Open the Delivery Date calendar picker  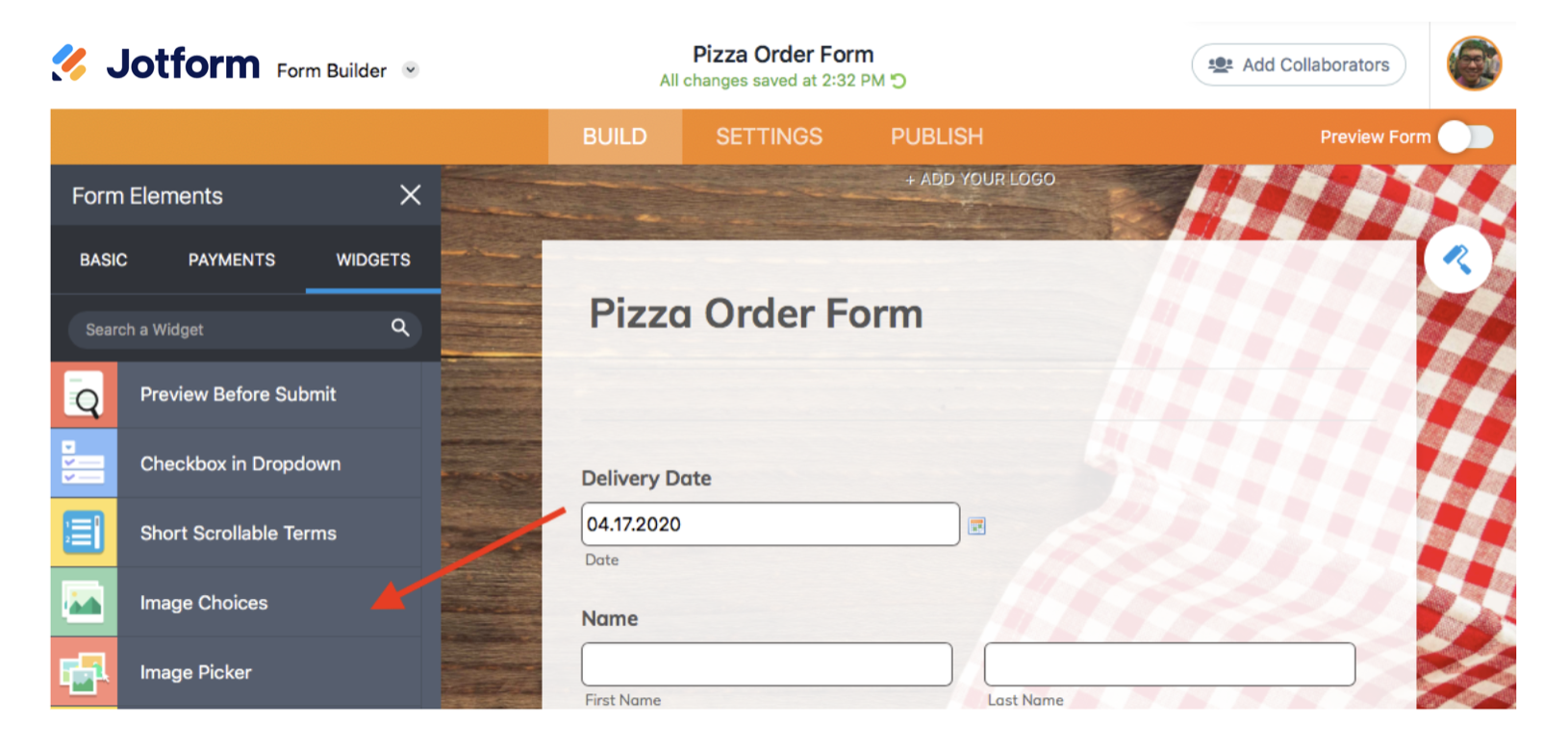(x=976, y=526)
